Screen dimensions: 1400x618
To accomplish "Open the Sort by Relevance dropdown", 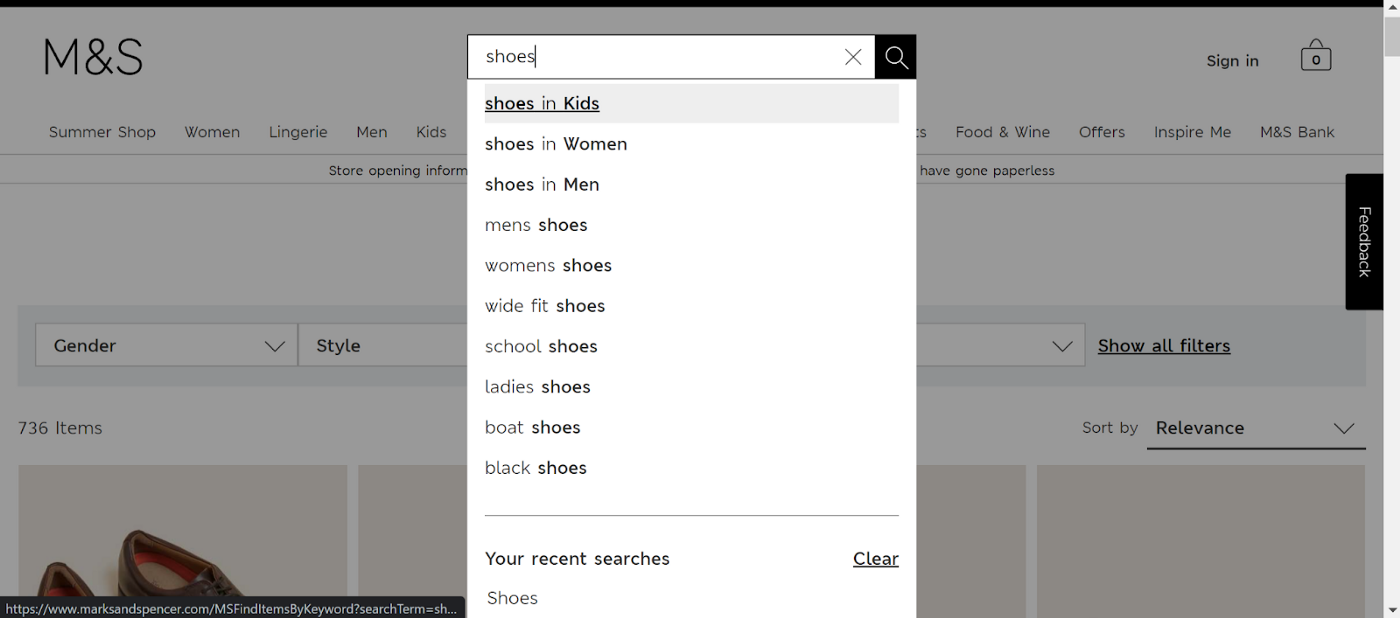I will coord(1256,428).
